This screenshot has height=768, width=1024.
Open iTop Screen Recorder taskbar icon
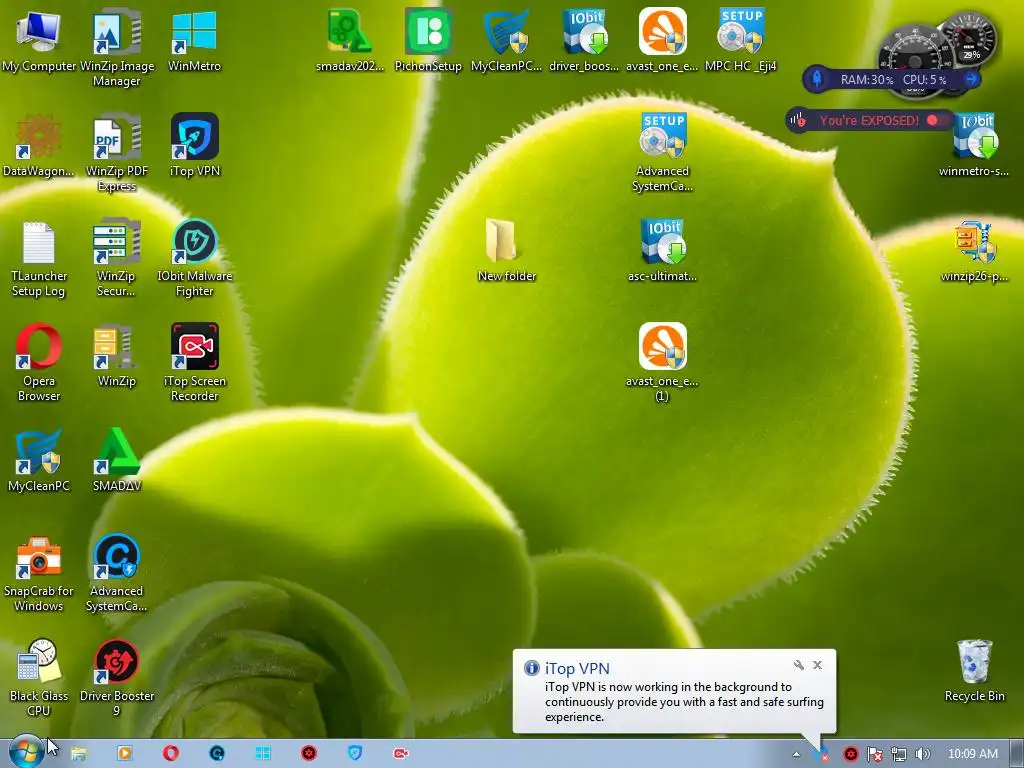(401, 754)
